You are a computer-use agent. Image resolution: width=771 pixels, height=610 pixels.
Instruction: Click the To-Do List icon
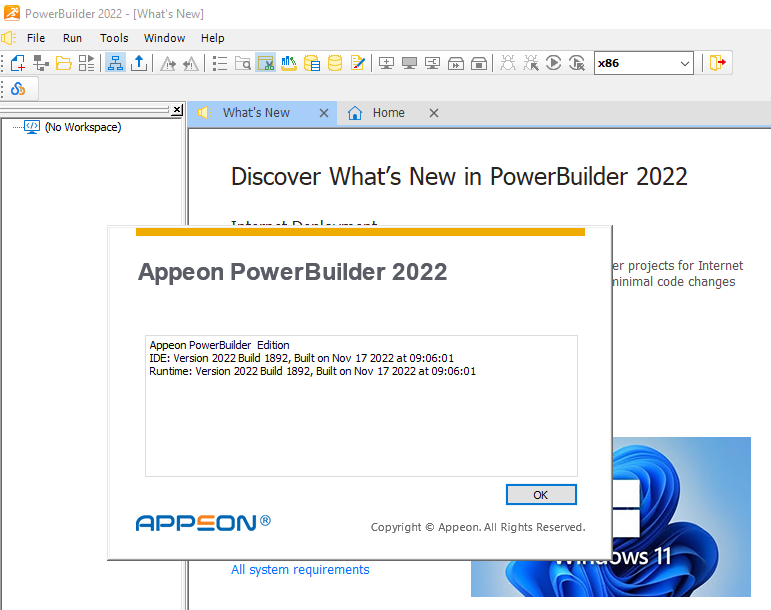[x=219, y=63]
